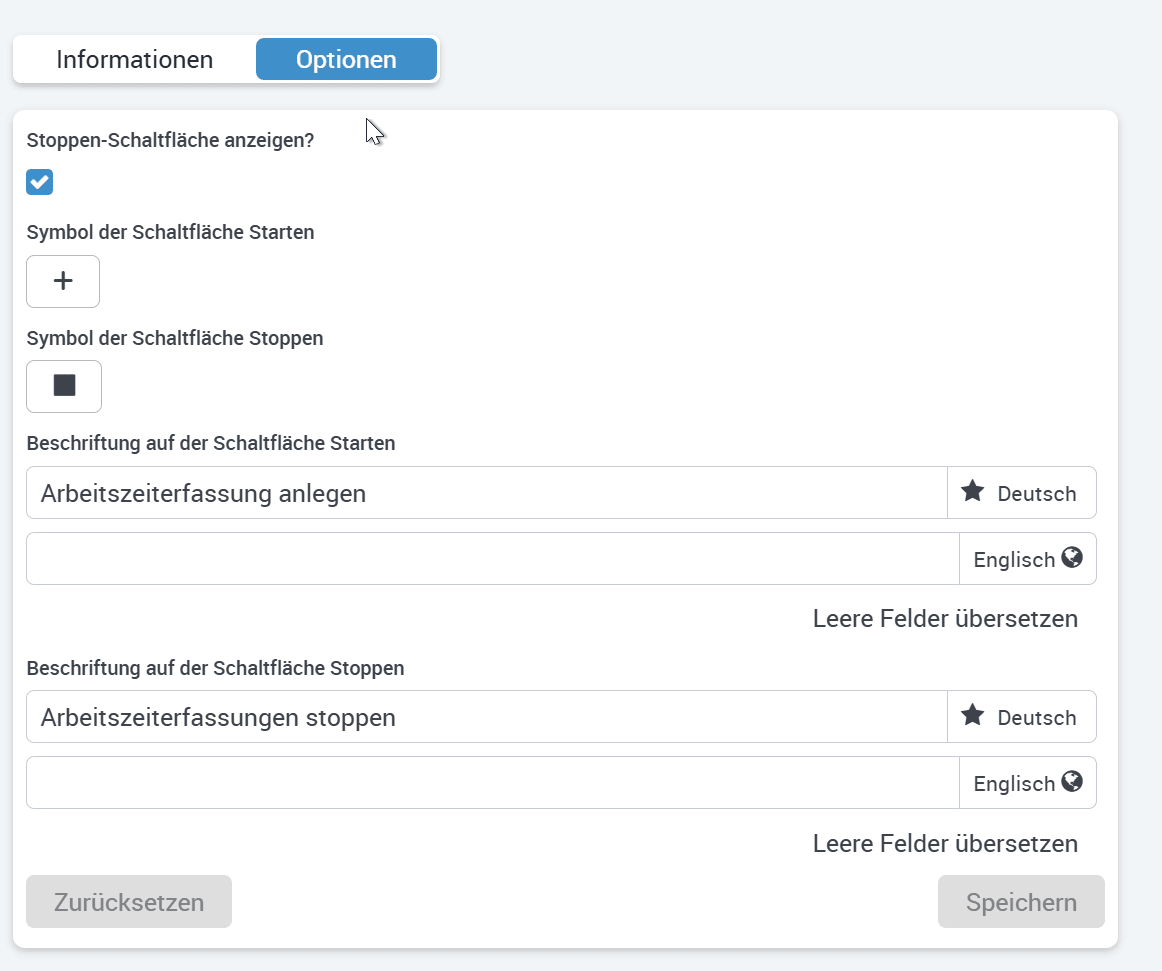Click the globe icon in the start label's Englisch row
The image size is (1162, 971).
click(x=1072, y=558)
